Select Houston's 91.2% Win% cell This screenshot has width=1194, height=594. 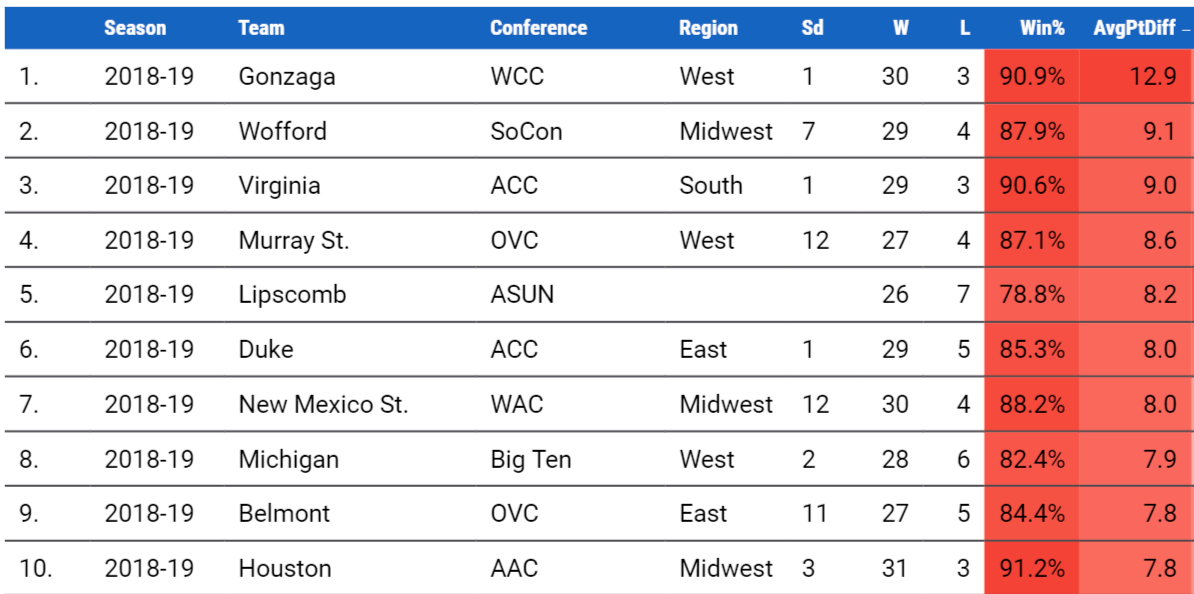(1032, 568)
